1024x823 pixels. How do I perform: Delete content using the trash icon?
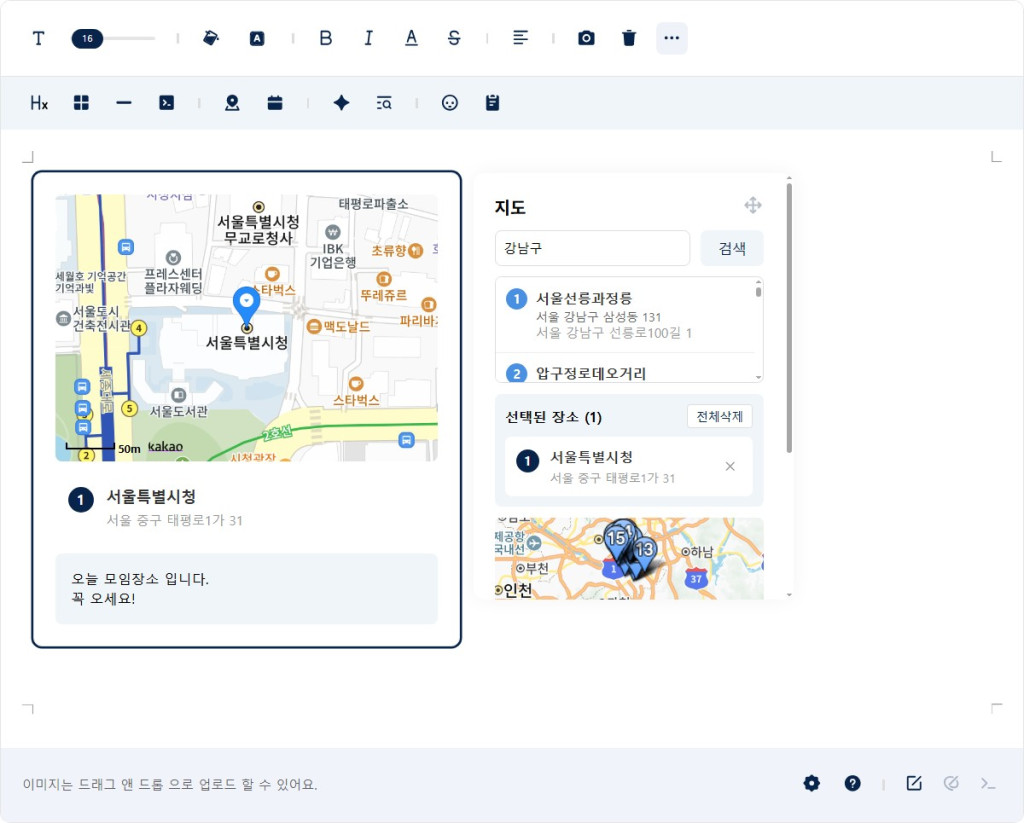click(x=628, y=38)
